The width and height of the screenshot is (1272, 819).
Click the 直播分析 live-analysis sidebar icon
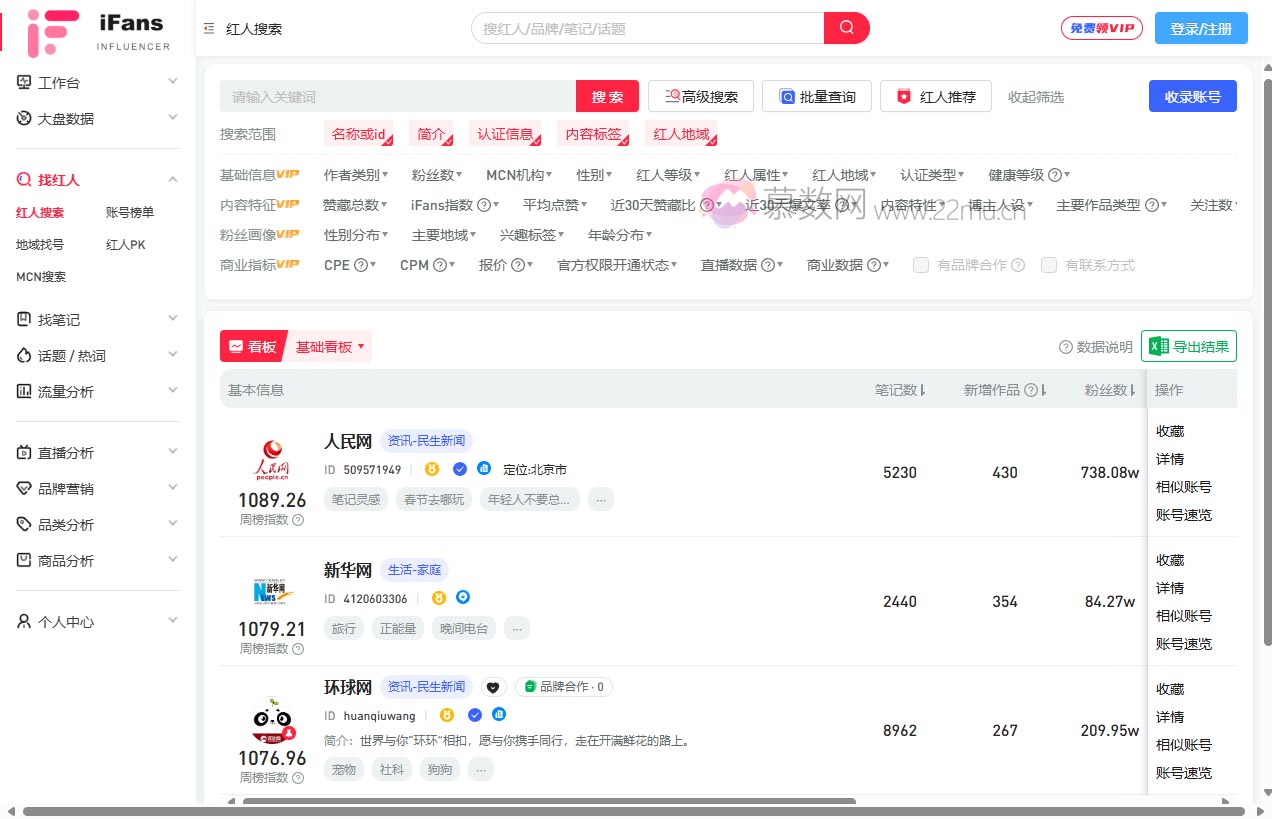click(x=22, y=452)
